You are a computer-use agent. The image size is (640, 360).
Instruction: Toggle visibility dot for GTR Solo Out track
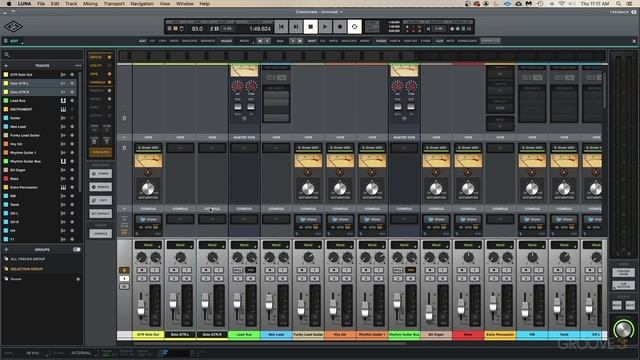pos(72,75)
